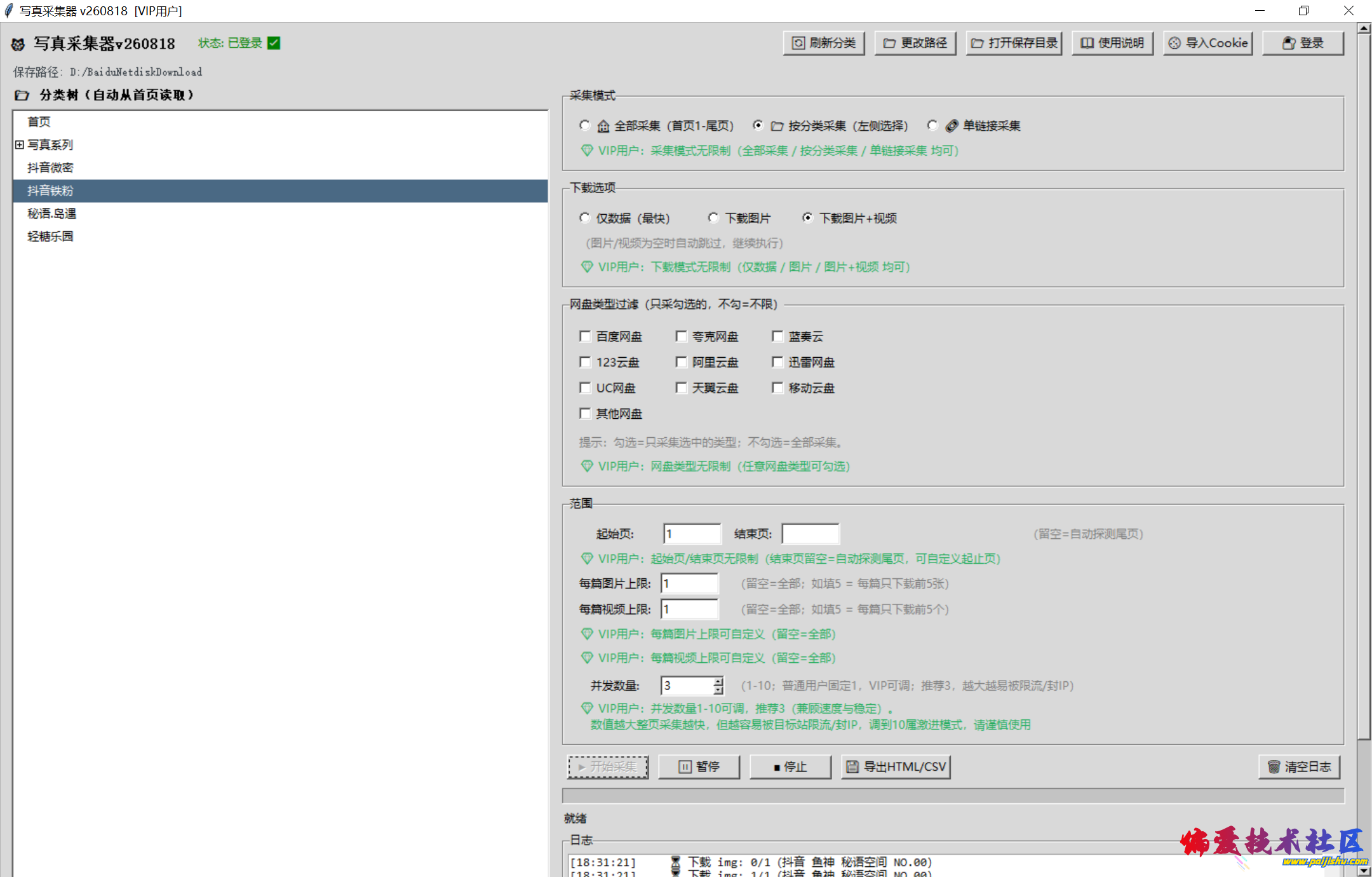Click the folder icon beside 按分类采集

click(777, 126)
